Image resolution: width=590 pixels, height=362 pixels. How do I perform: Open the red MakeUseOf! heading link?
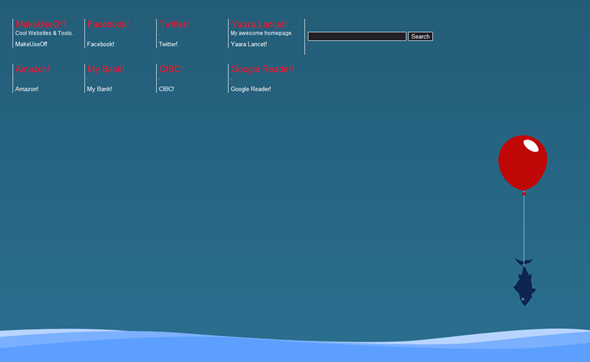pyautogui.click(x=40, y=24)
